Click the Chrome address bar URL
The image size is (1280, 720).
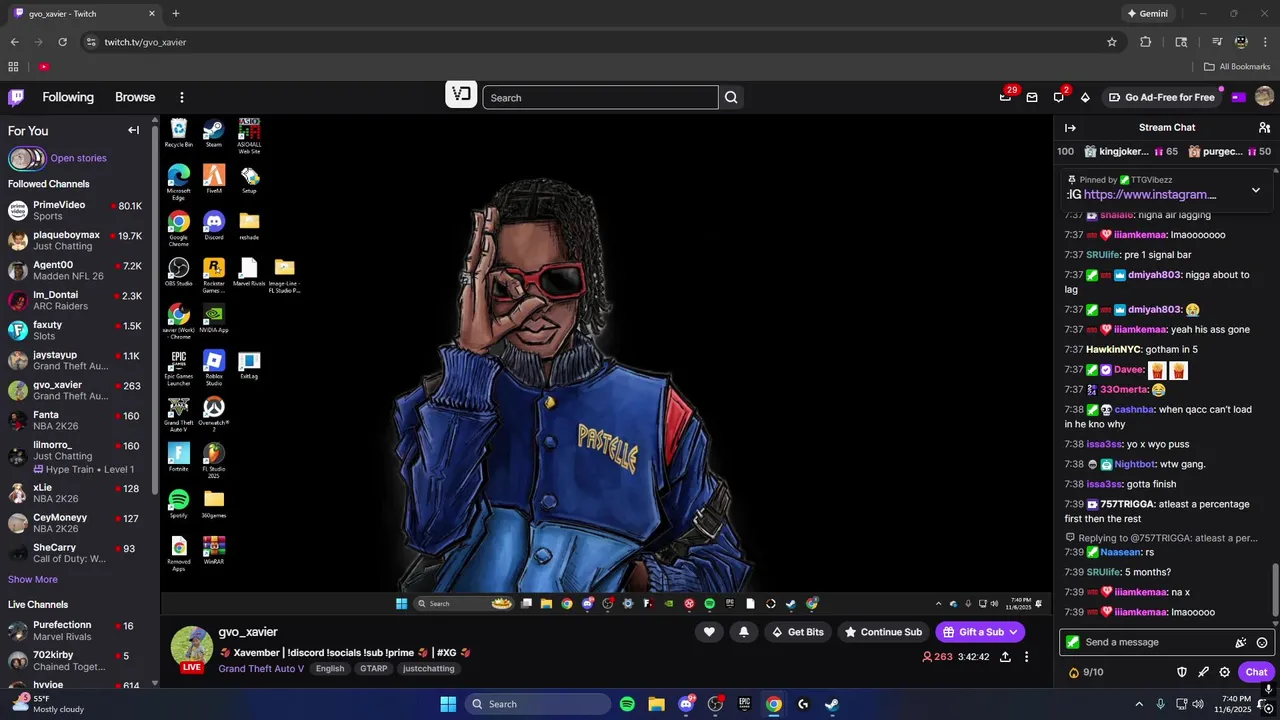point(145,42)
